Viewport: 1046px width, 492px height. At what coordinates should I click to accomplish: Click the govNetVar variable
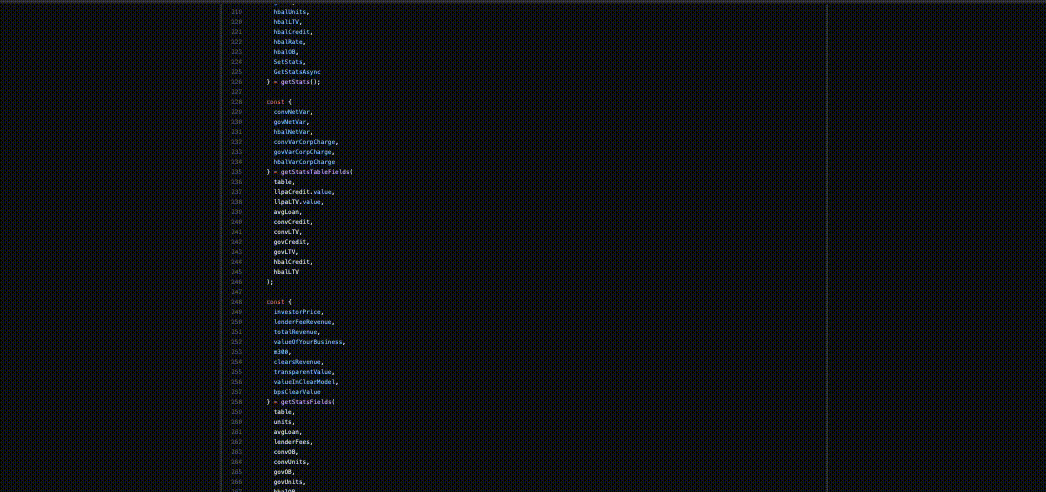point(291,121)
